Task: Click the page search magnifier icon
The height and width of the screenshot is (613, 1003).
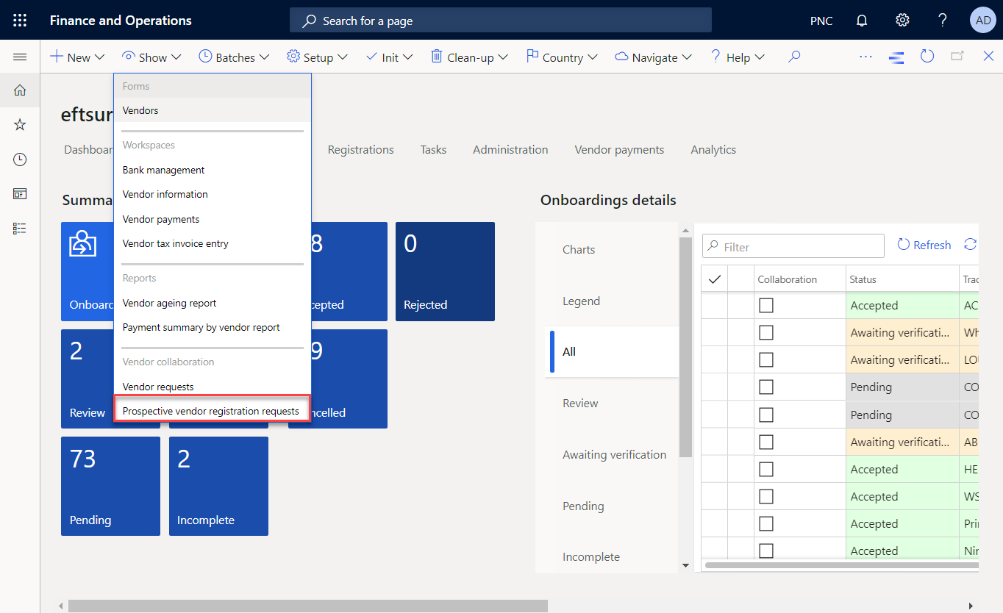Action: (x=309, y=20)
